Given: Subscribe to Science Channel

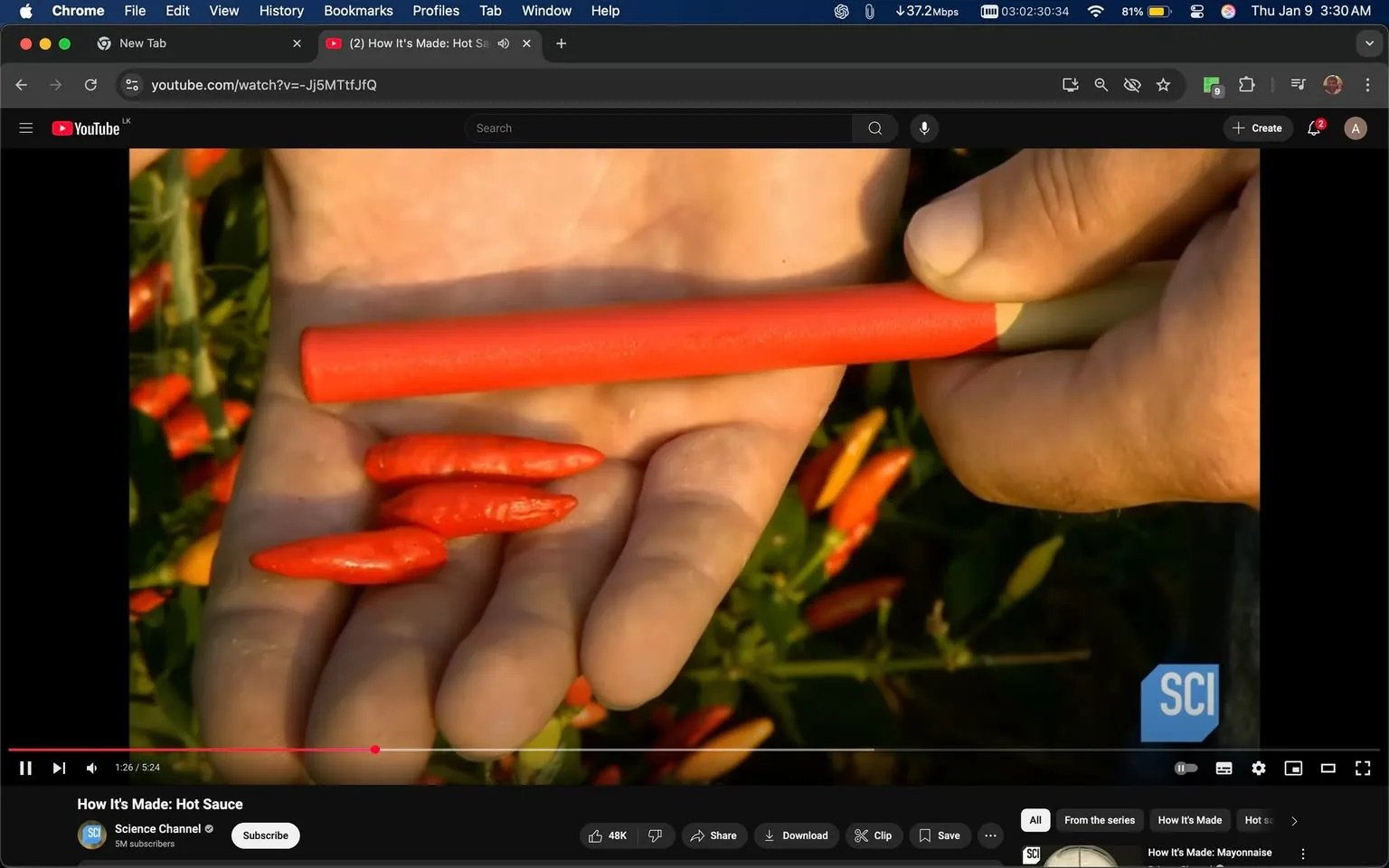Looking at the screenshot, I should coord(265,835).
